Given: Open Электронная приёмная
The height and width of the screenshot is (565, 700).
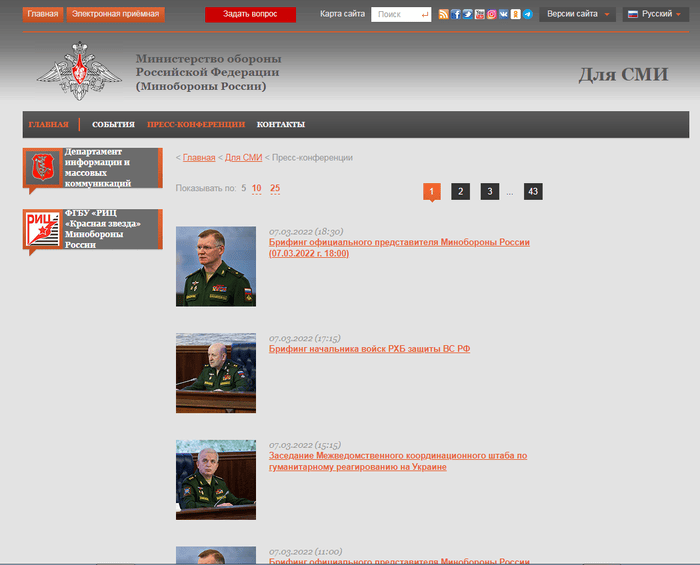Looking at the screenshot, I should point(116,14).
